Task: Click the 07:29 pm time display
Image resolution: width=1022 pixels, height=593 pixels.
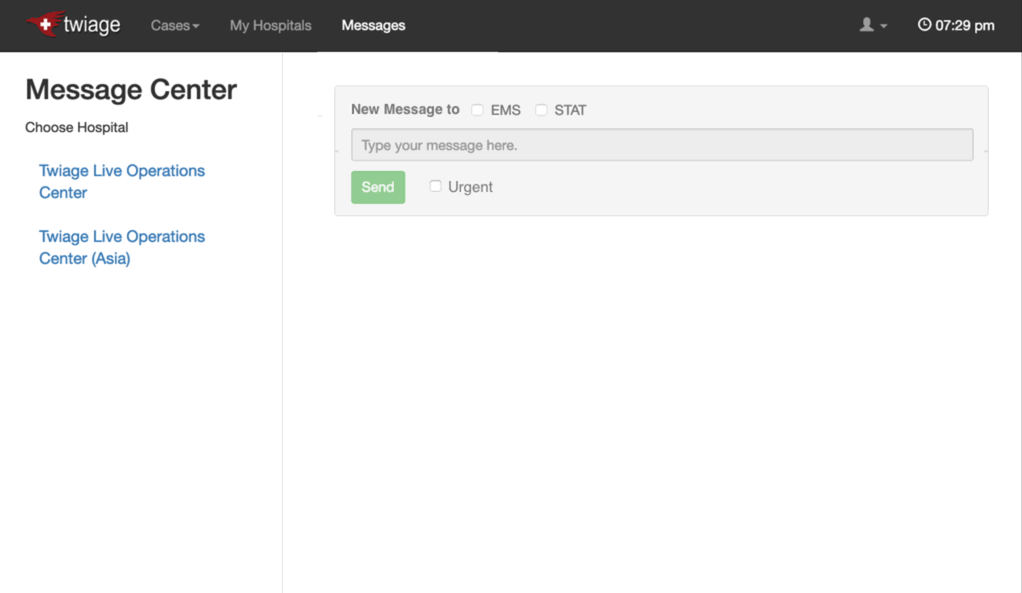Action: coord(964,25)
